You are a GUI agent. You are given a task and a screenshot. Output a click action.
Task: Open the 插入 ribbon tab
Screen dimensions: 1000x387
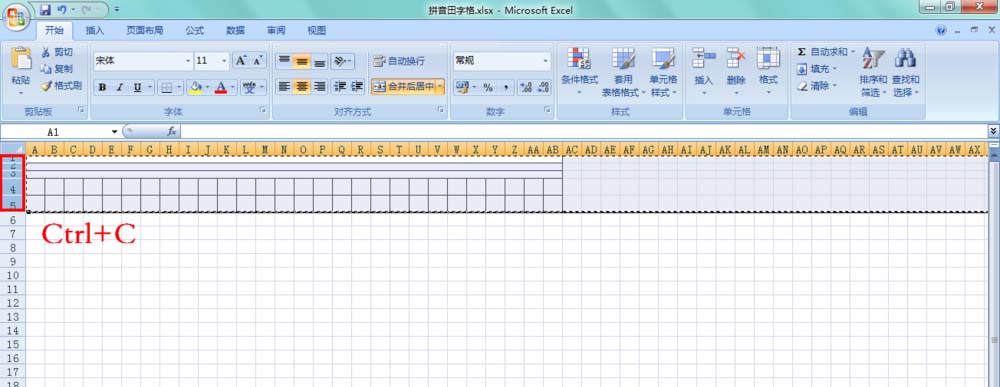(x=94, y=30)
